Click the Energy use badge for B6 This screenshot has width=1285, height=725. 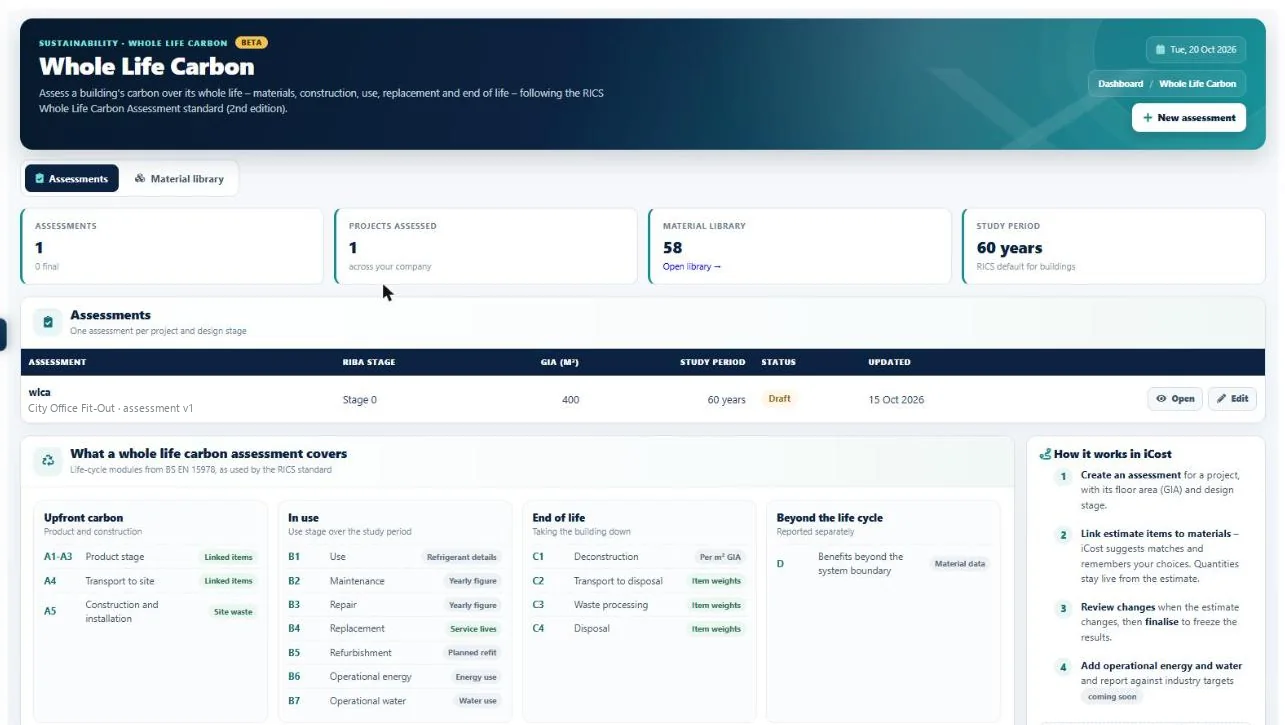pos(476,677)
